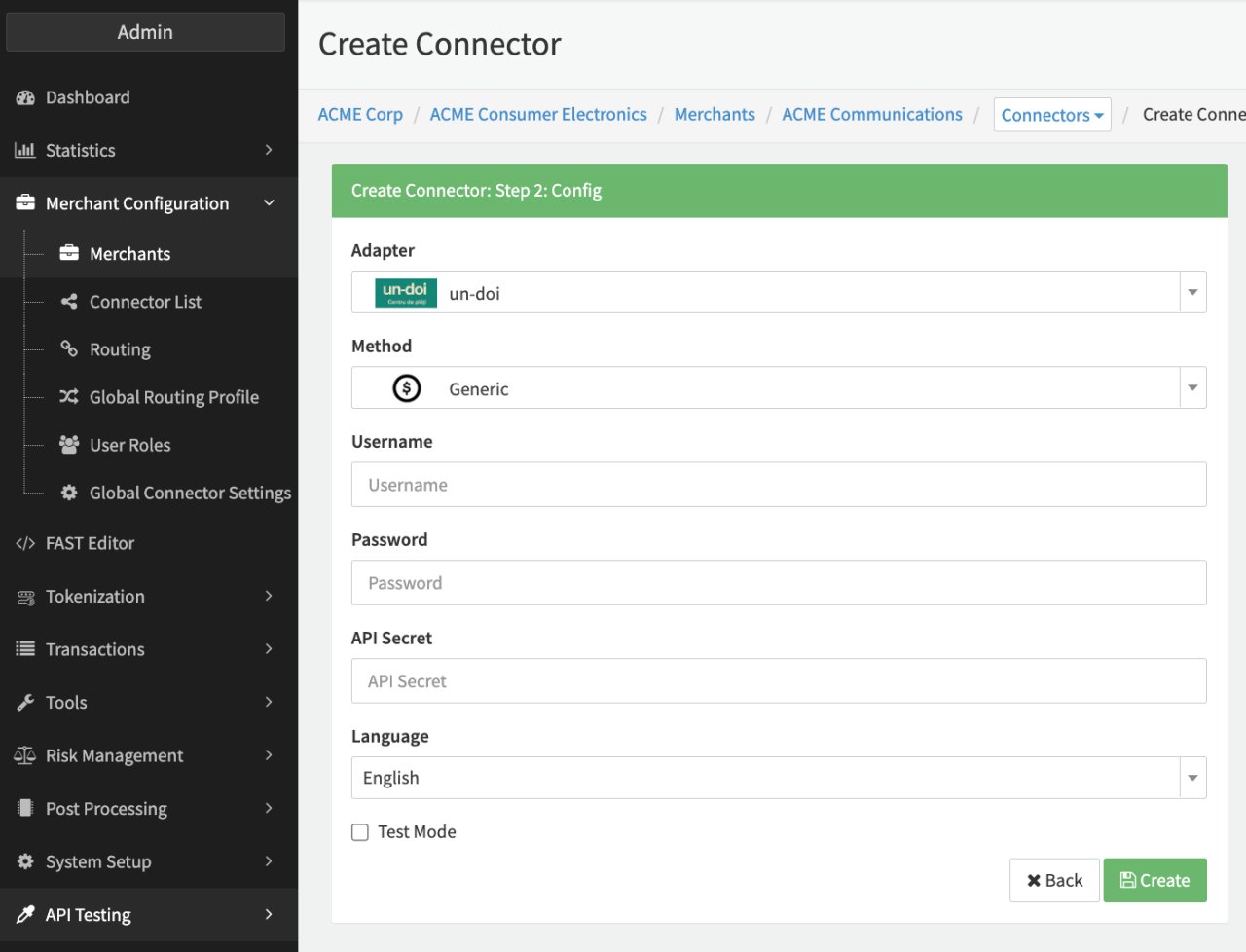Open the Method dropdown arrow
The image size is (1246, 952).
point(1192,387)
